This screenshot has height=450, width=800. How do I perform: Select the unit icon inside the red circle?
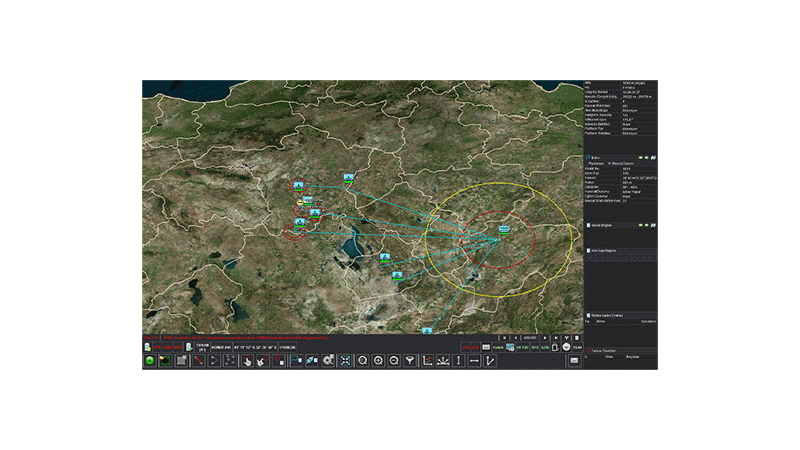click(x=504, y=230)
